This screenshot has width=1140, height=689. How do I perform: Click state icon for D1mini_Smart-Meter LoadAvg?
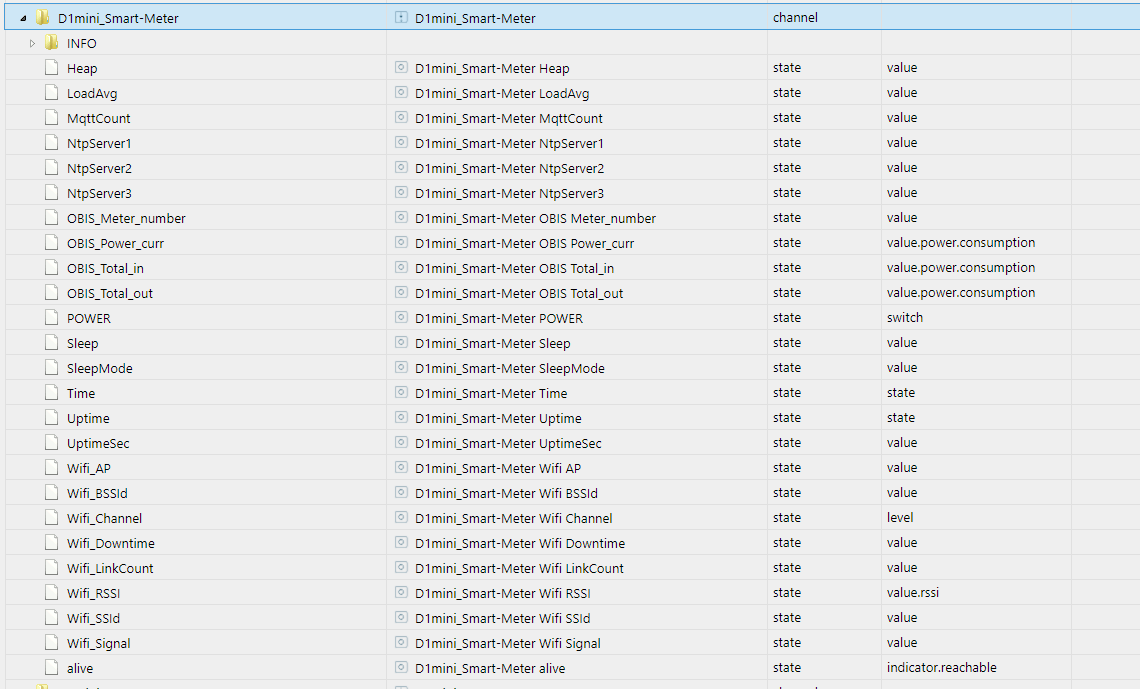[401, 92]
